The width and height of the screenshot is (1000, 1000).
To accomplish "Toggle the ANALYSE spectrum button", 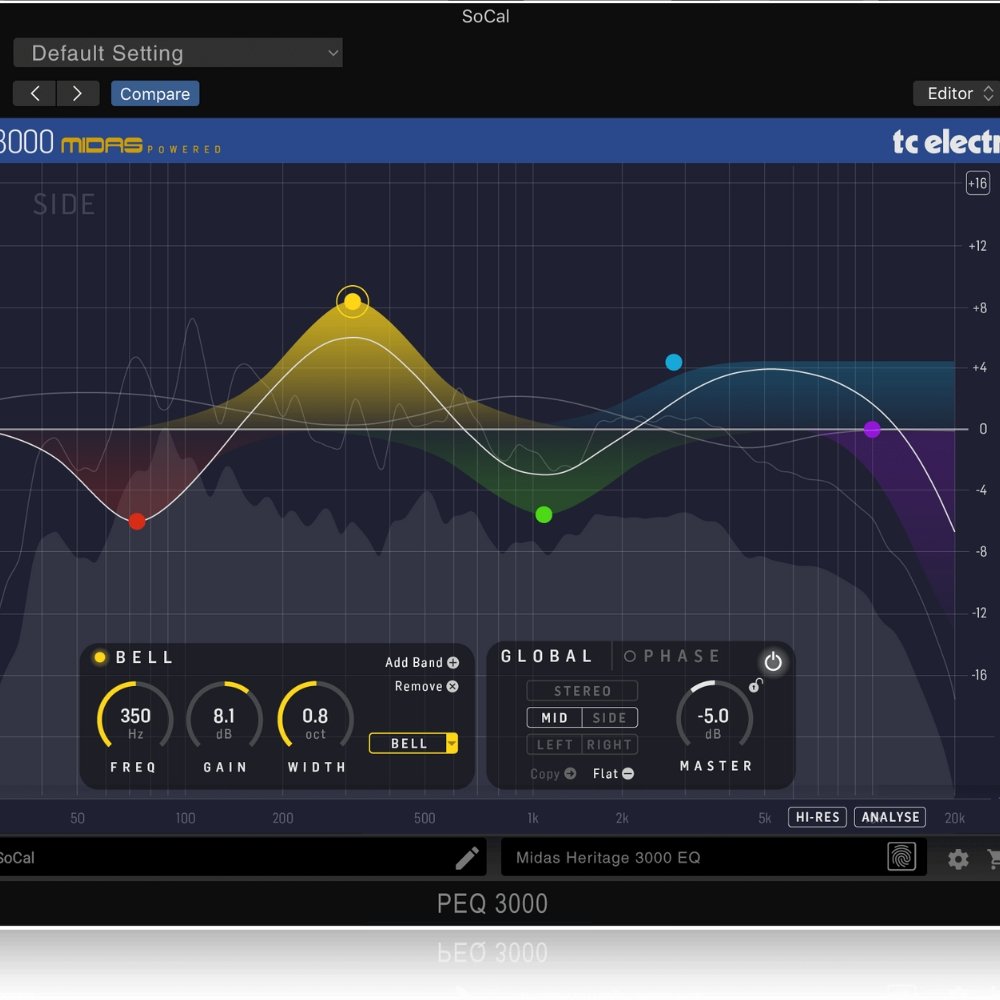I will point(890,817).
